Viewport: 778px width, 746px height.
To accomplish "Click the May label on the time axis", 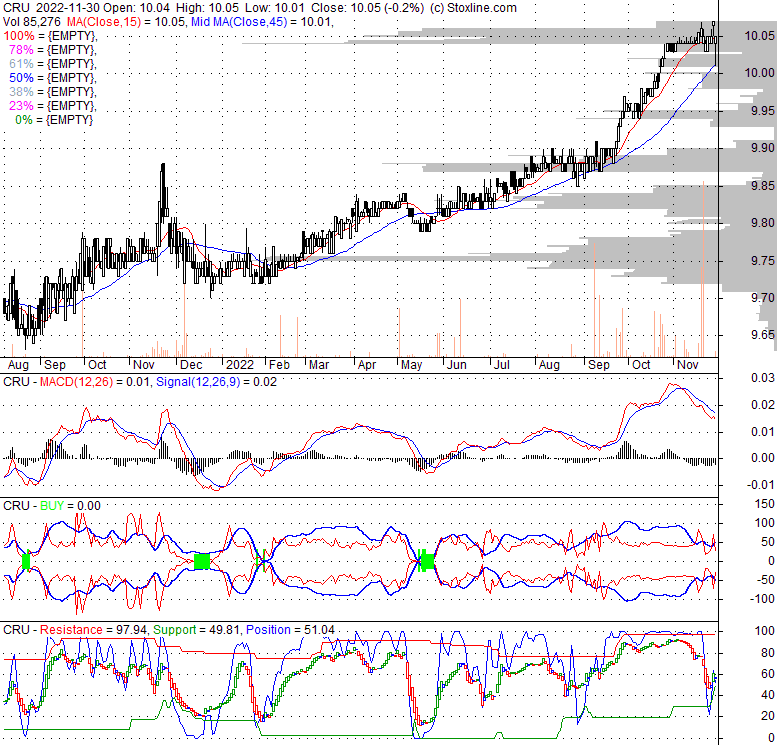I will 410,365.
